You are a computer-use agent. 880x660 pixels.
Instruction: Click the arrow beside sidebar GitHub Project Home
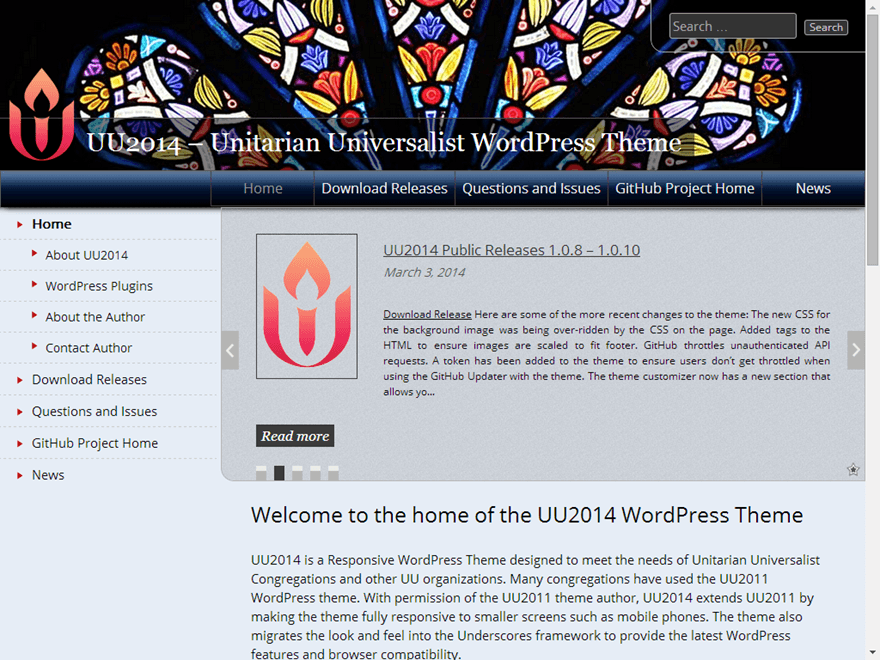point(20,444)
